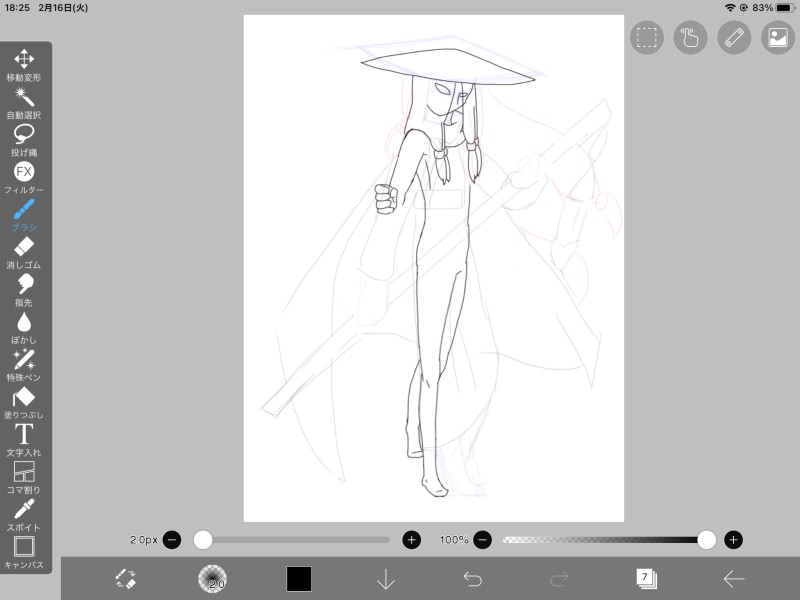Tap the 2月16日(火) date
The image size is (800, 600).
[63, 8]
